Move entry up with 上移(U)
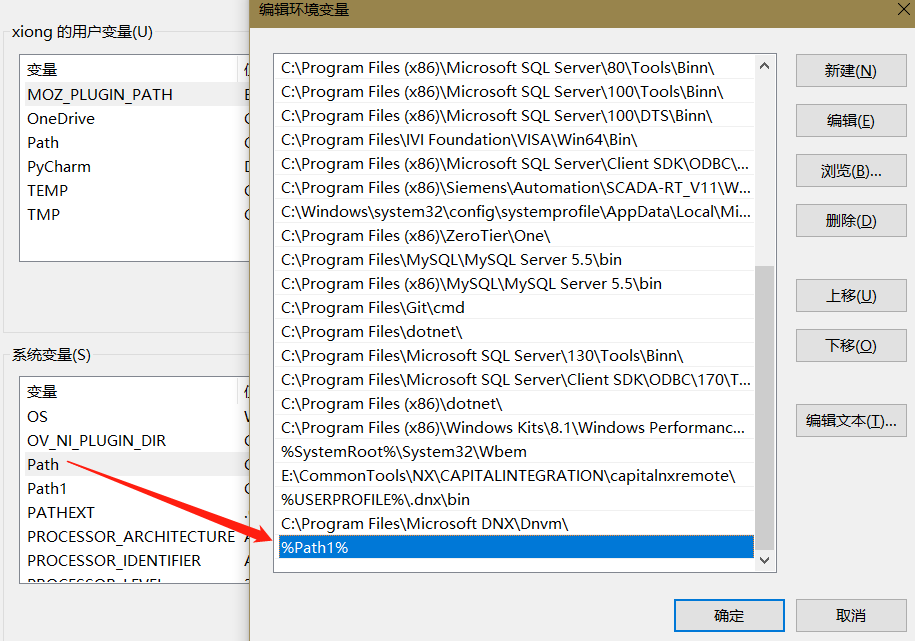Image resolution: width=915 pixels, height=641 pixels. (849, 295)
